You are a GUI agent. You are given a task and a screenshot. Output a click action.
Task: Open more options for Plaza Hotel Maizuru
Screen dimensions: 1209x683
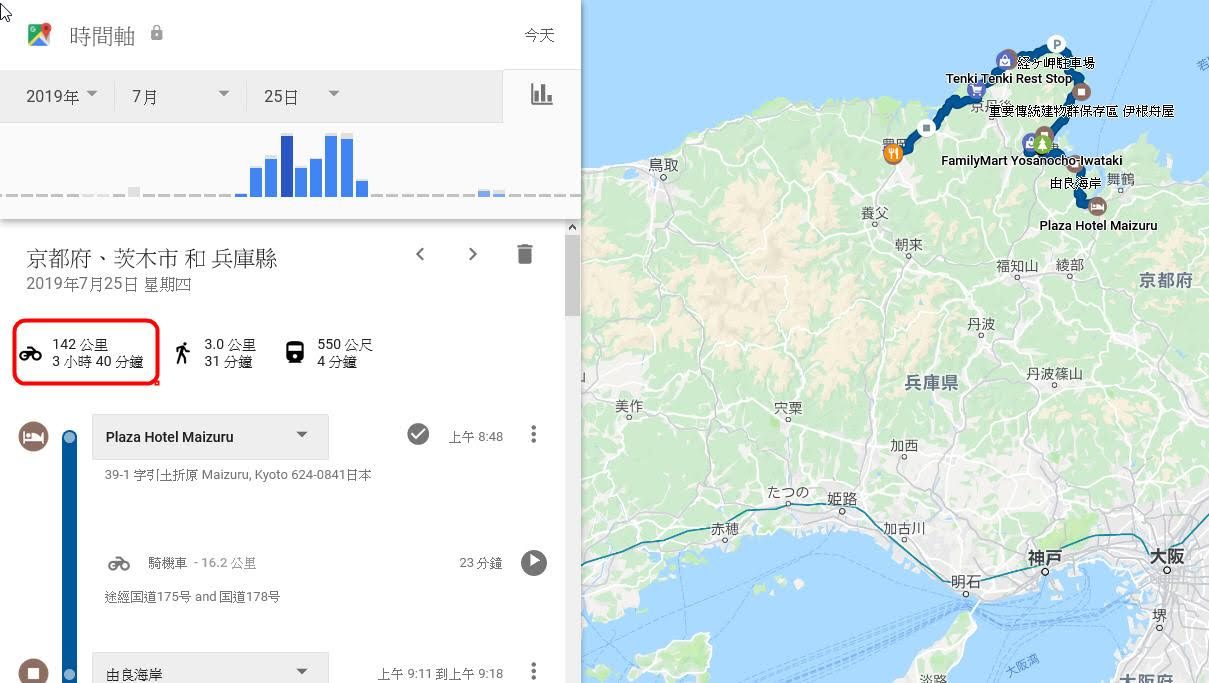coord(534,434)
